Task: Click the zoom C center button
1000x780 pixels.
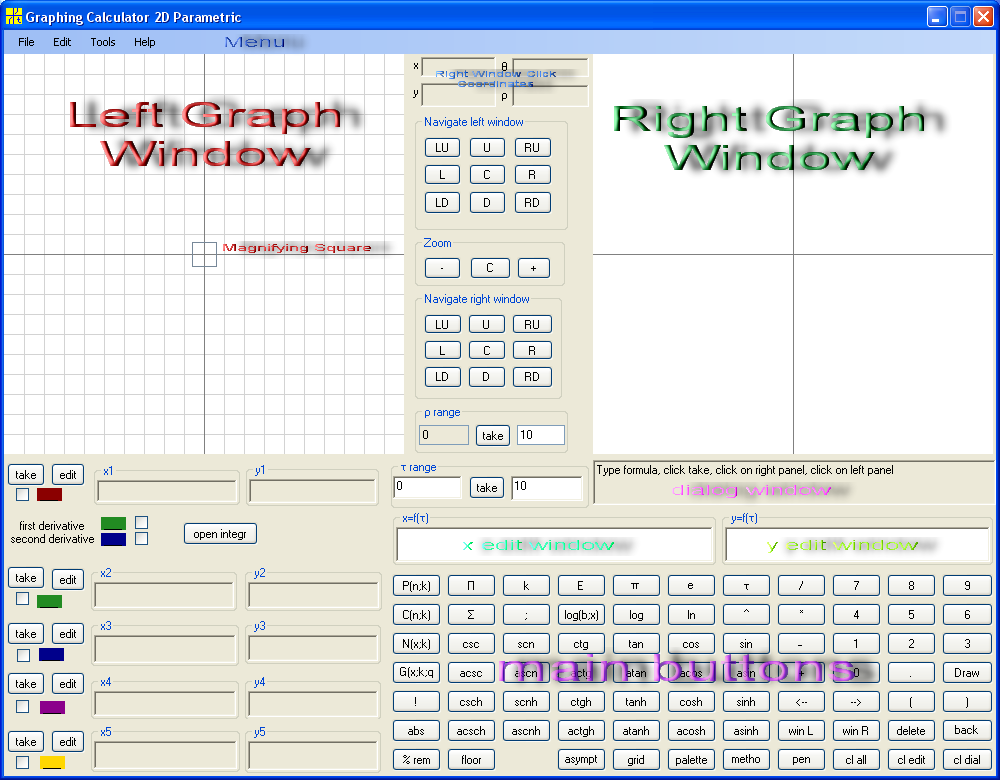Action: [490, 268]
